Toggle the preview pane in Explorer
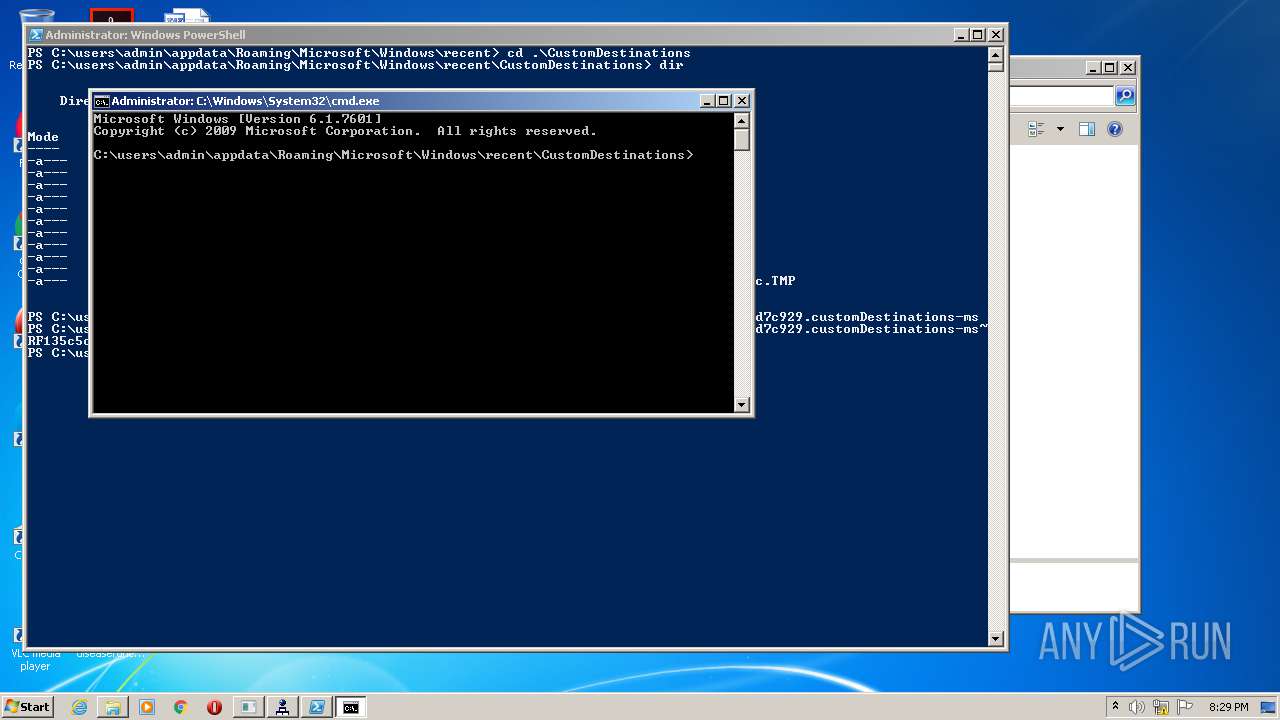The height and width of the screenshot is (720, 1280). click(1087, 129)
